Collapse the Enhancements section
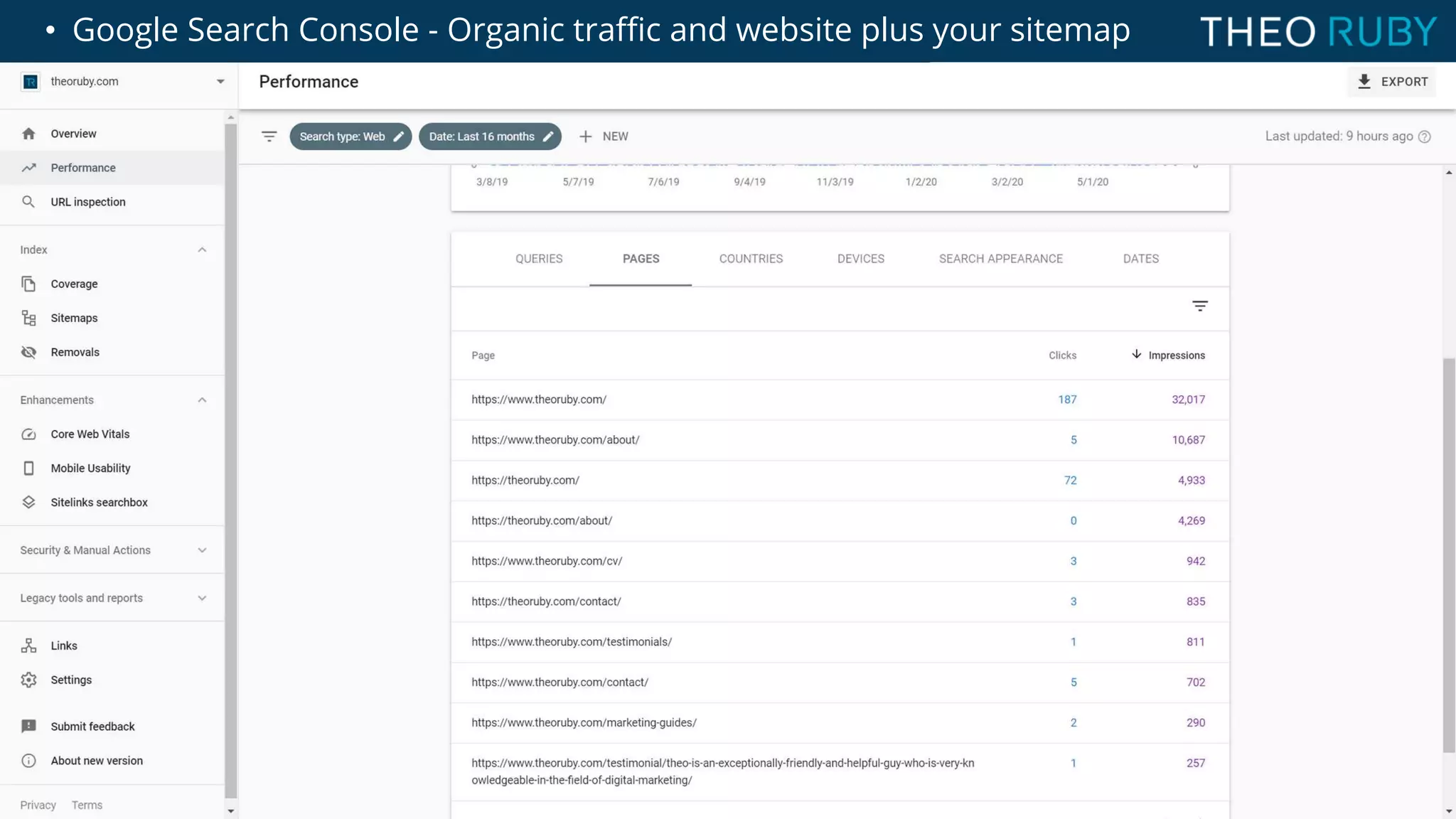Viewport: 1456px width, 819px height. point(202,400)
